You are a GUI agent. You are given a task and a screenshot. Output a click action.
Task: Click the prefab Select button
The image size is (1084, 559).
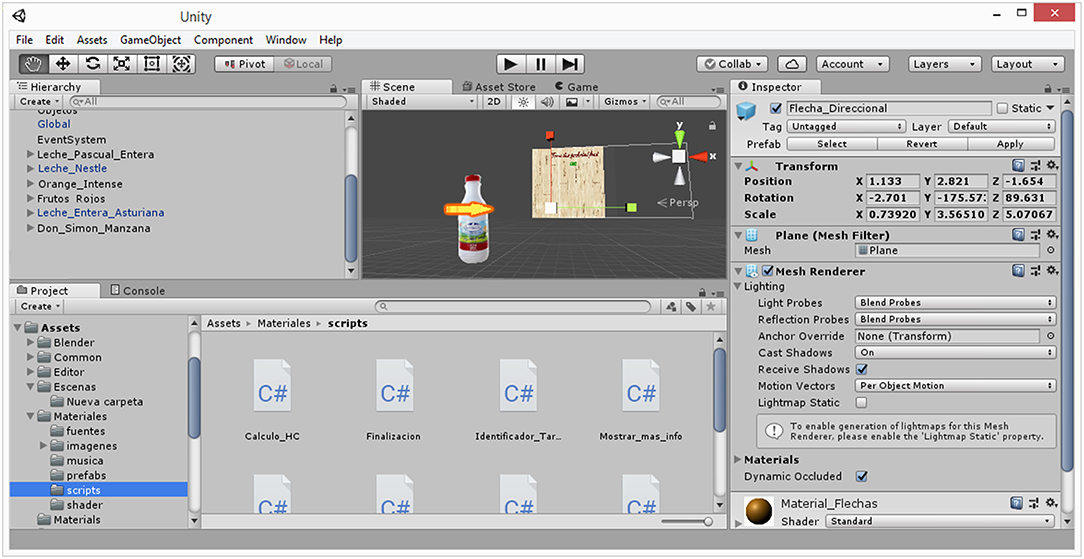pos(832,144)
